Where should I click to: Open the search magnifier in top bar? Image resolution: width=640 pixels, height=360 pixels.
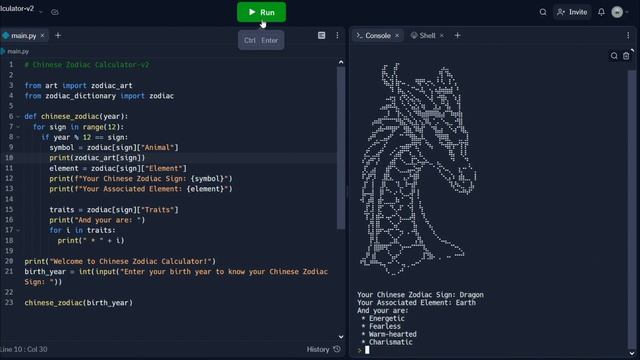click(543, 12)
